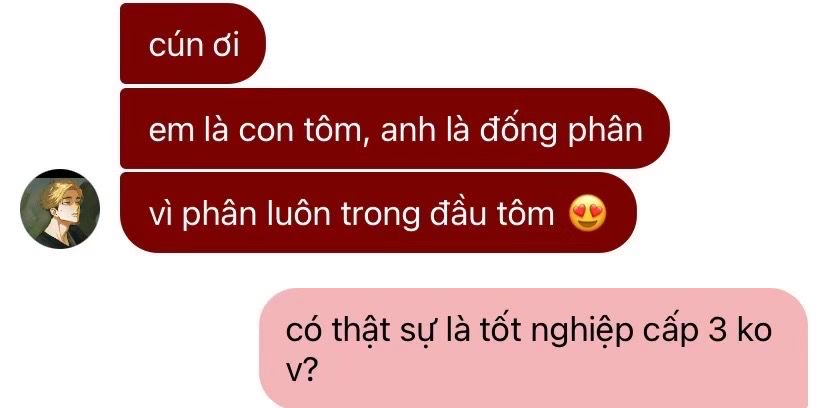Screen dimensions: 828x408
Task: Select the pink "có thật sự là" reply bubble
Action: [533, 348]
